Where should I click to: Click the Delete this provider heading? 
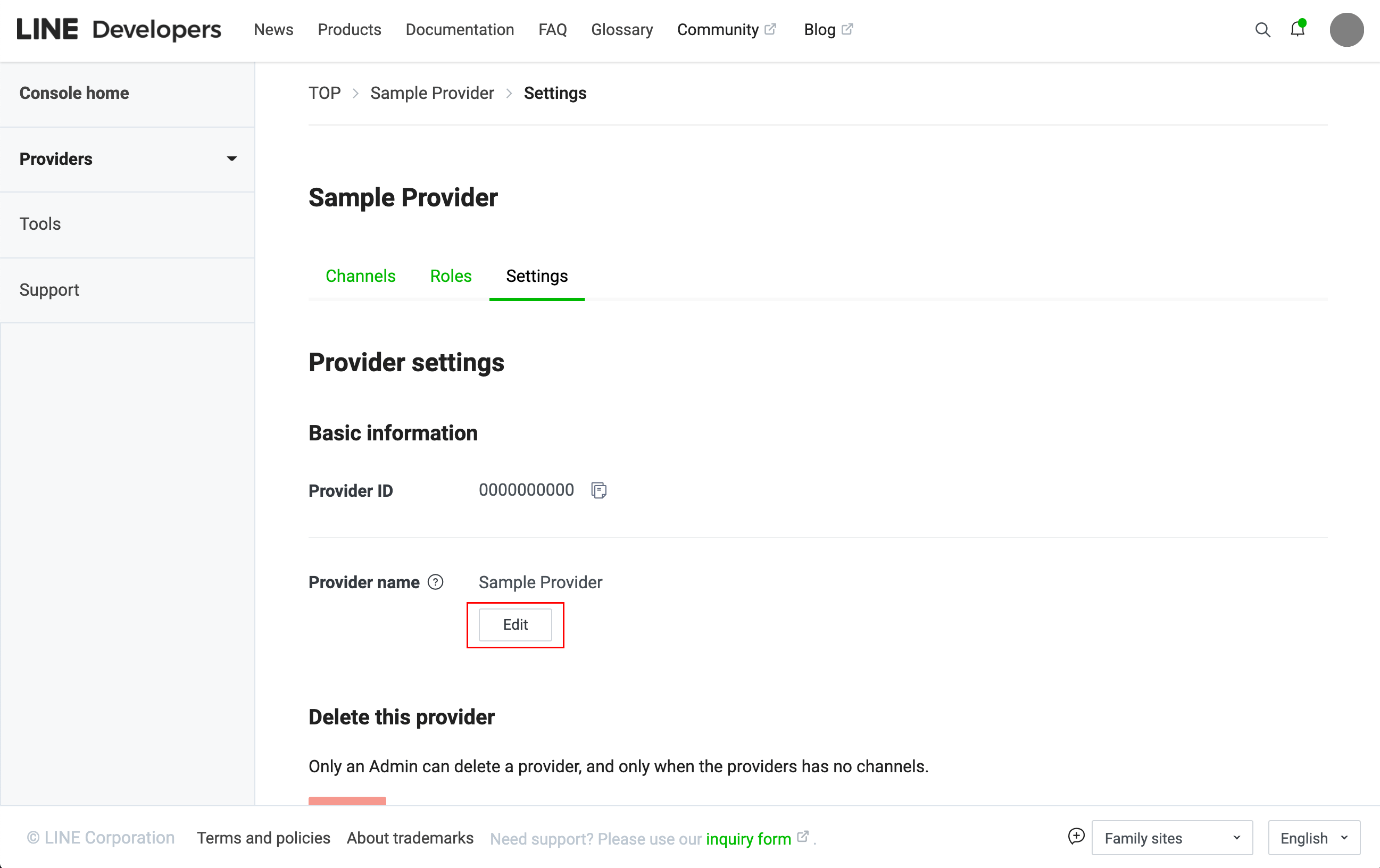(x=401, y=717)
